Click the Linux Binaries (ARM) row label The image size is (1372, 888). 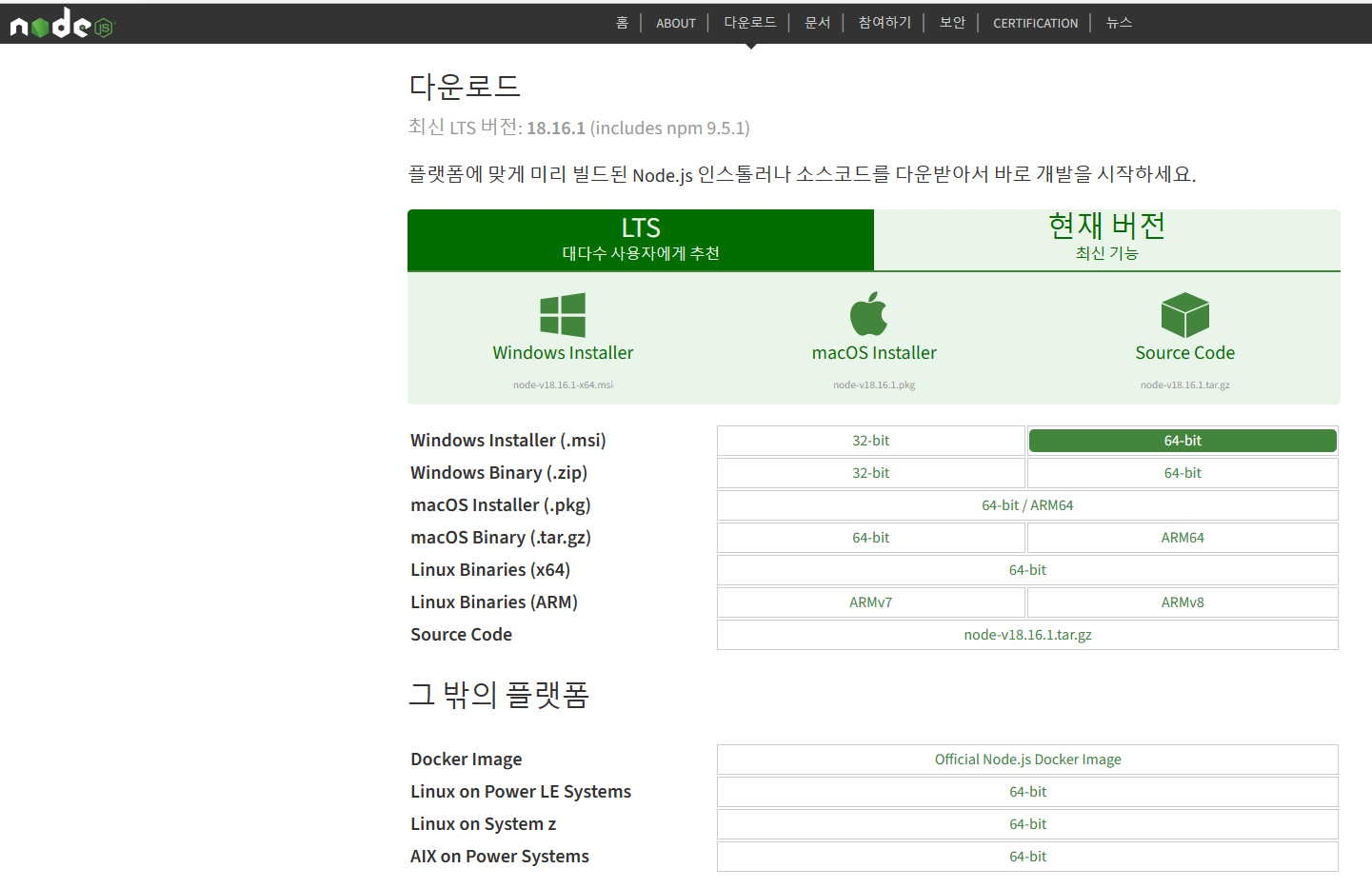coord(494,602)
